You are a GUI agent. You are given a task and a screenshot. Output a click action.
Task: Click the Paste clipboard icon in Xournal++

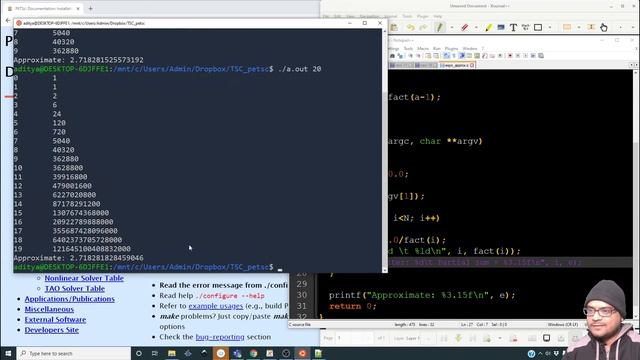(x=394, y=27)
